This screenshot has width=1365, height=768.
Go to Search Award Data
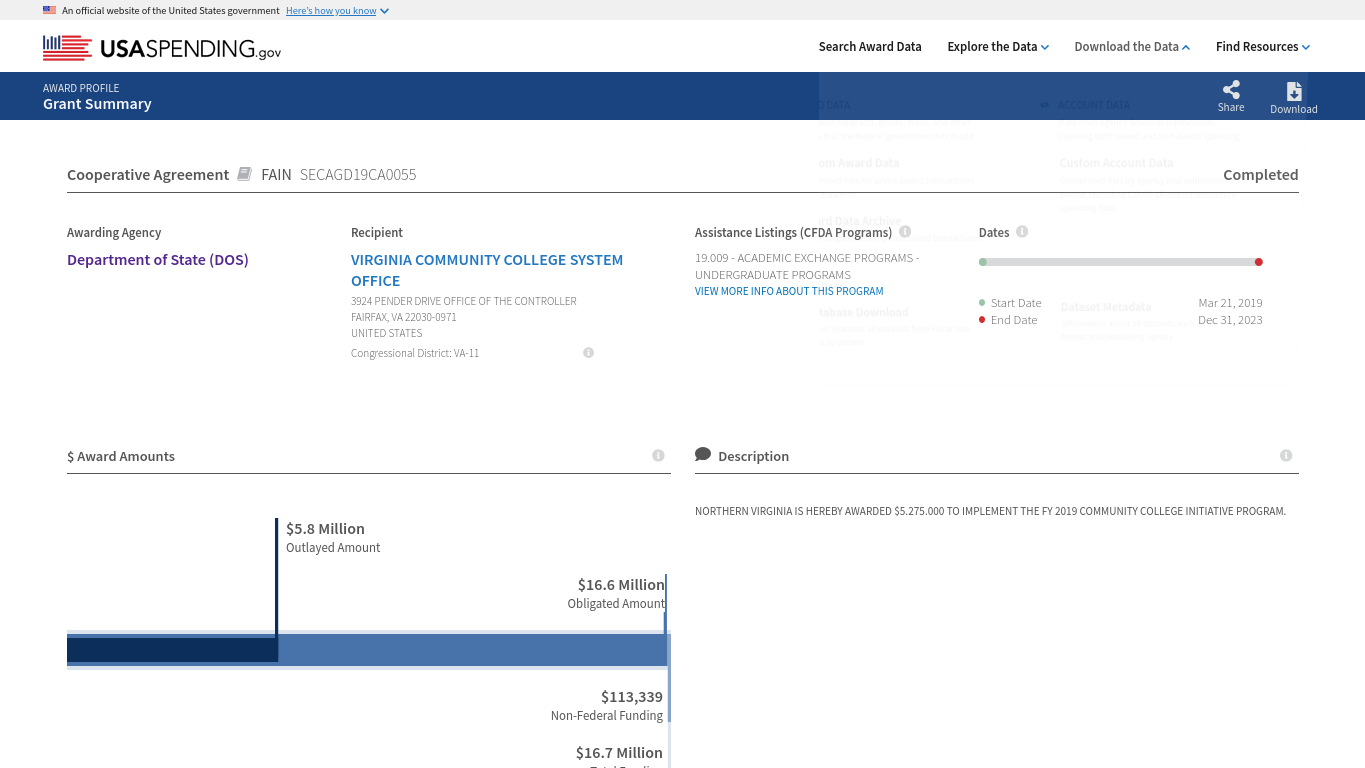coord(870,46)
